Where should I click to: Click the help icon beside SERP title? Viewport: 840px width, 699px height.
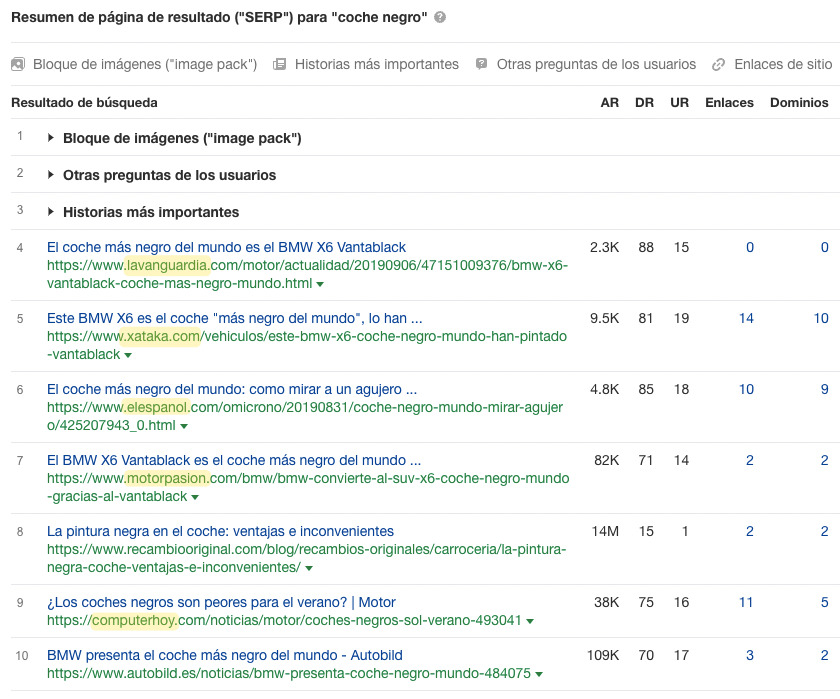(x=440, y=18)
